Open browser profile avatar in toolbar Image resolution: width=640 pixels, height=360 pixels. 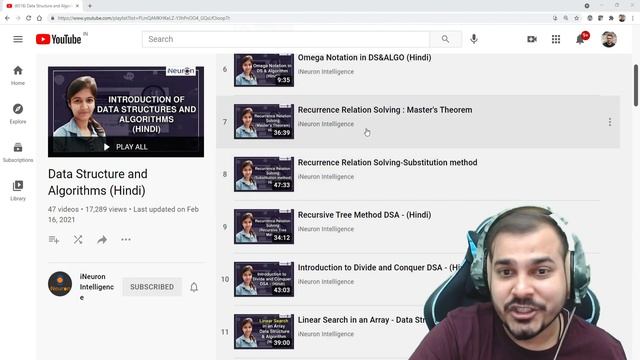click(x=622, y=18)
